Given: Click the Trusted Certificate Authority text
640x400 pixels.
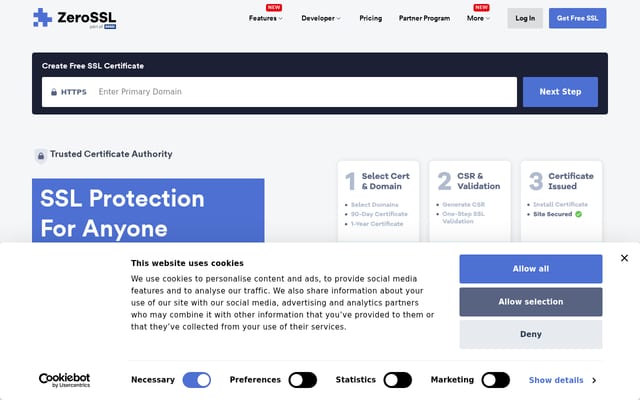Looking at the screenshot, I should 111,154.
